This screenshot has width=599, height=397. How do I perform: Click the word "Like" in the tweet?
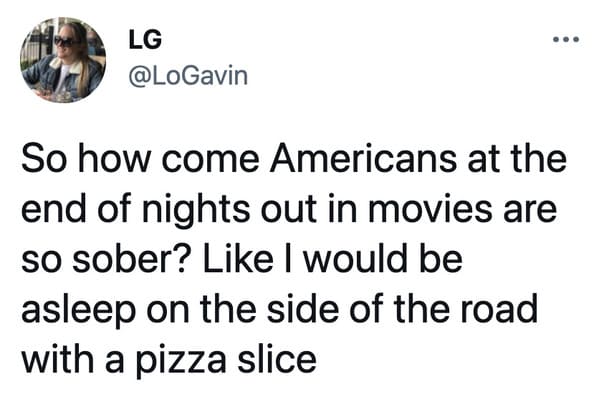[x=238, y=259]
